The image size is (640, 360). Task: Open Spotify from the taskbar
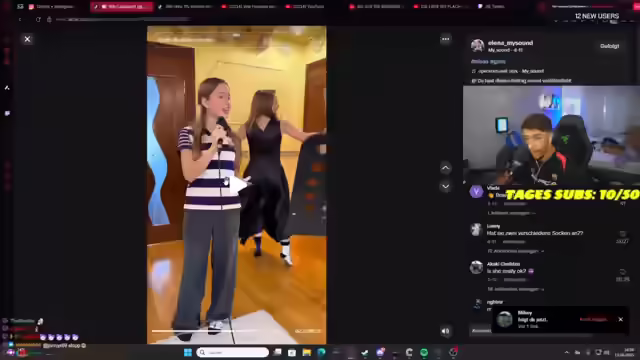coord(424,352)
